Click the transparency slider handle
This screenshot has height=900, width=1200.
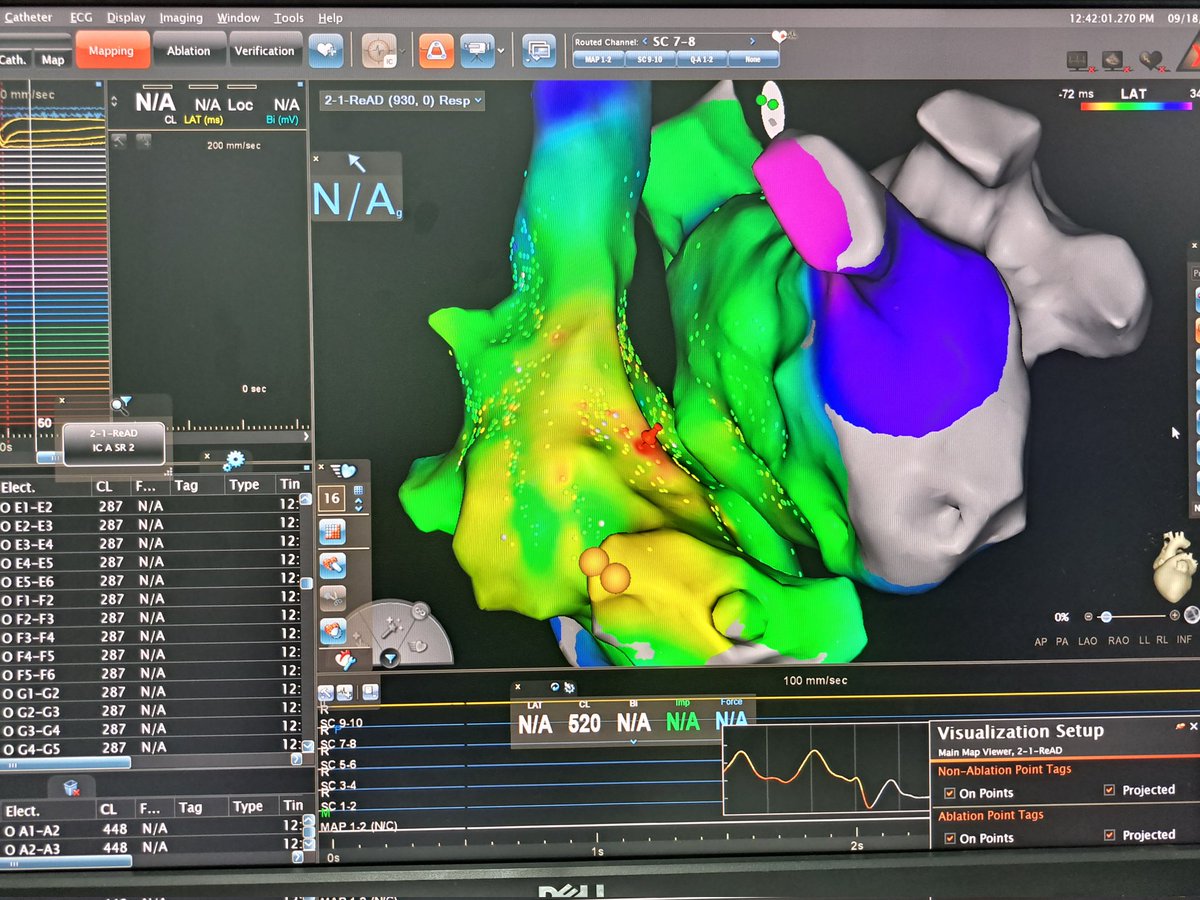coord(1105,617)
